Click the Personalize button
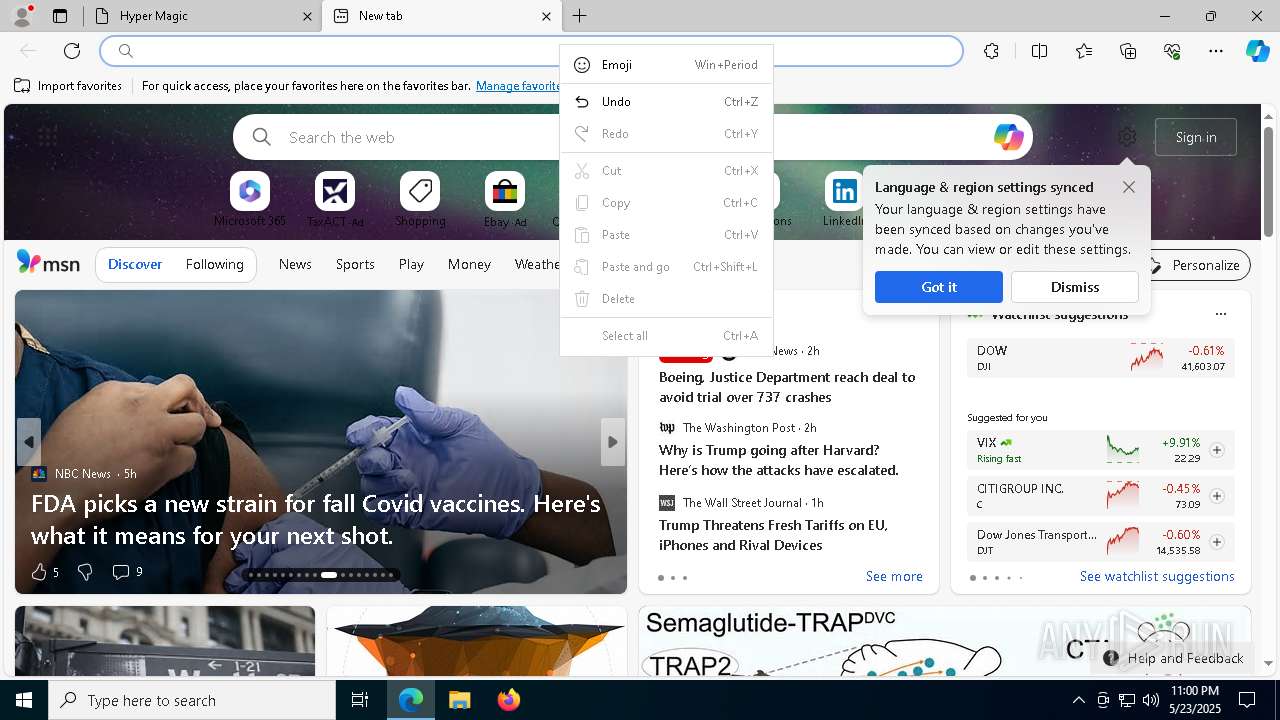The height and width of the screenshot is (720, 1280). (x=1196, y=265)
